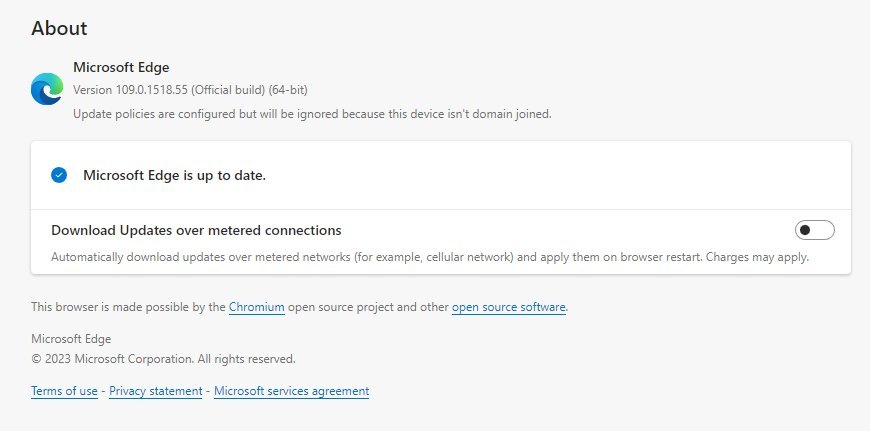This screenshot has height=431, width=870.
Task: Open the open source software link
Action: pos(509,307)
